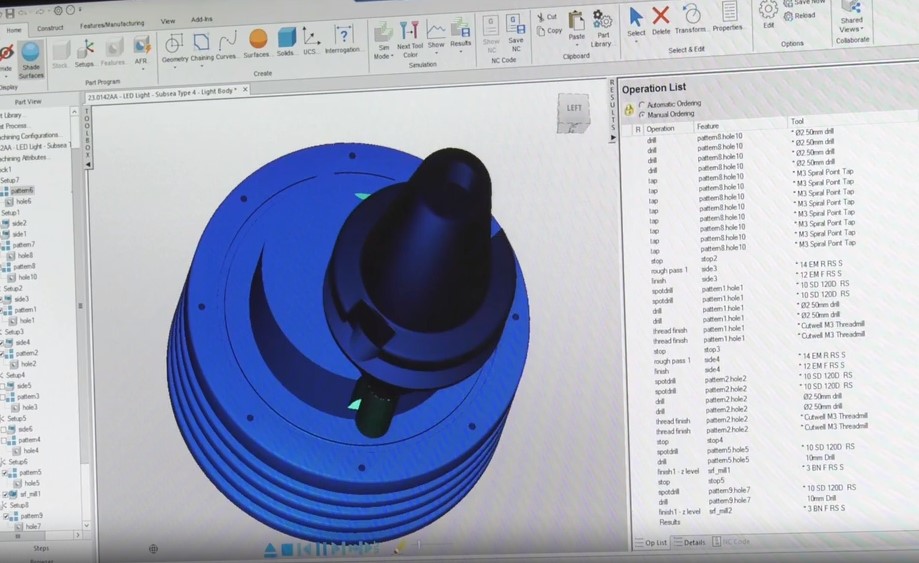Screen dimensions: 919x563
Task: Open the Add-Ins ribbon tab
Action: coord(202,19)
